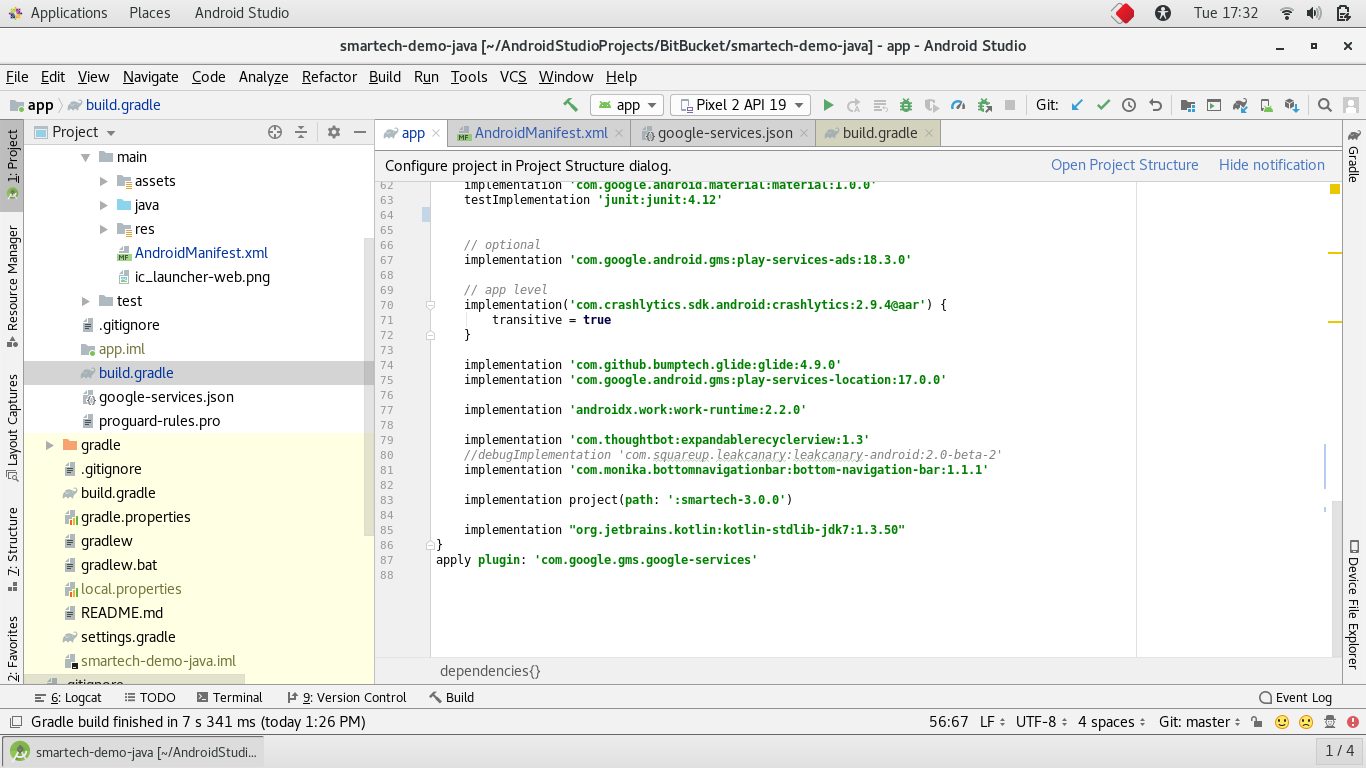
Task: Click the Search Everywhere magnifier
Action: pyautogui.click(x=1324, y=105)
